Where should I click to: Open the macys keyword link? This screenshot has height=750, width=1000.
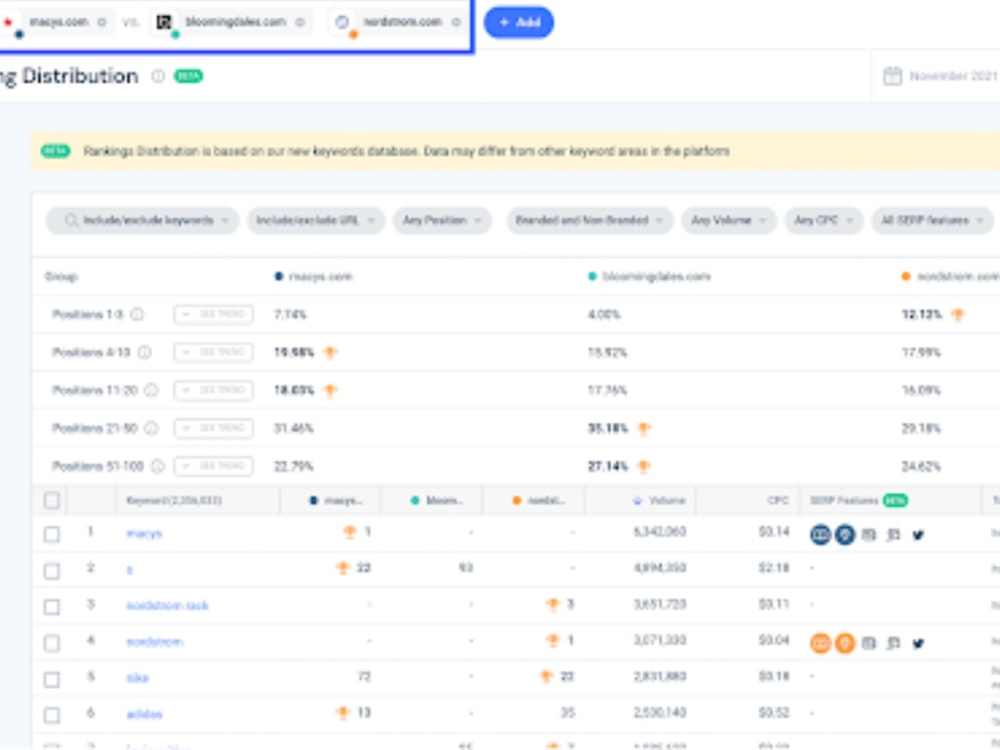point(144,534)
